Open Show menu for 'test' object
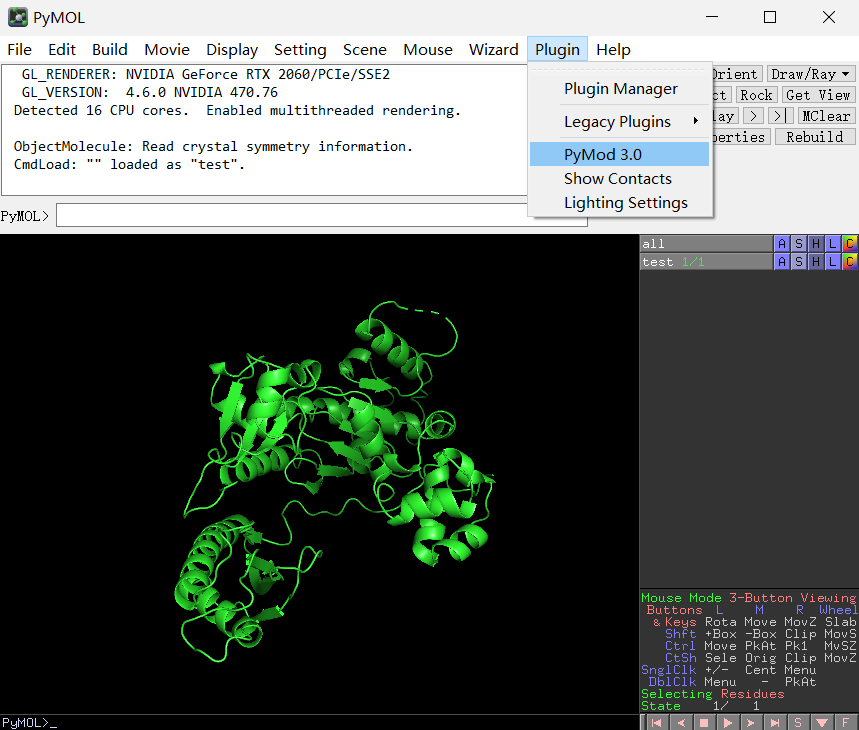This screenshot has width=859, height=730. [x=799, y=262]
